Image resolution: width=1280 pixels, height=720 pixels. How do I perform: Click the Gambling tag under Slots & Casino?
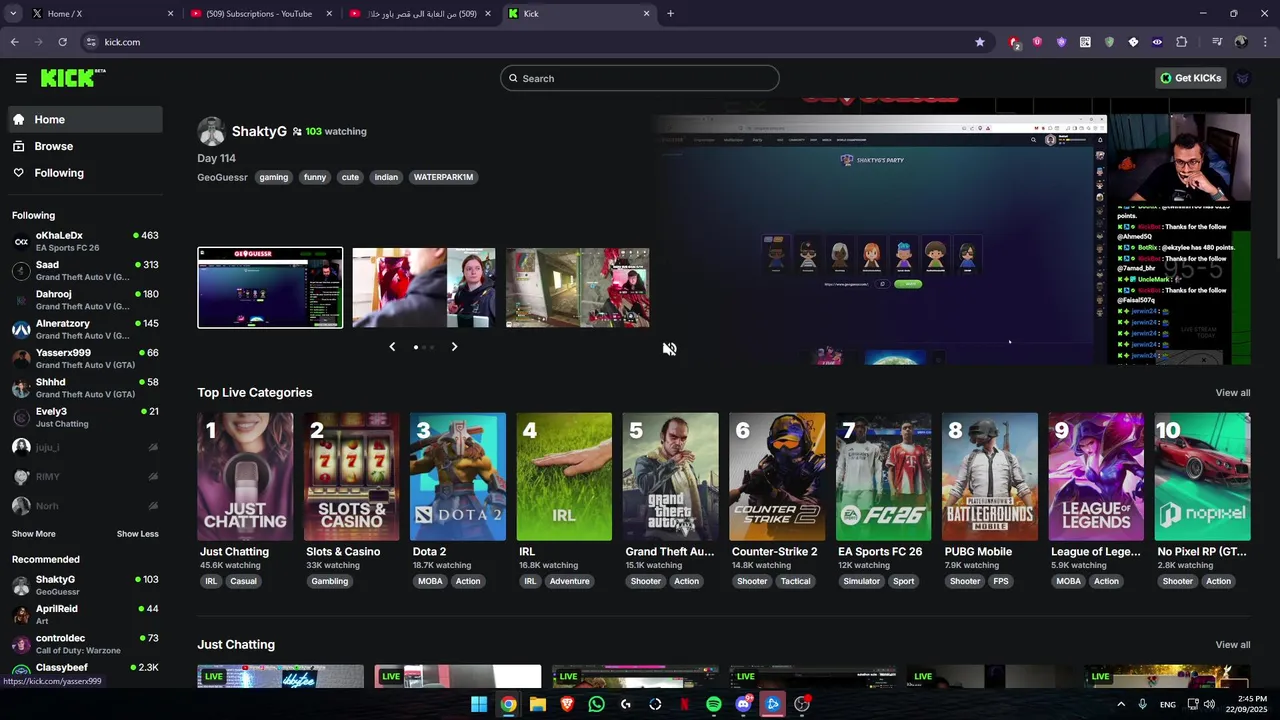[330, 581]
